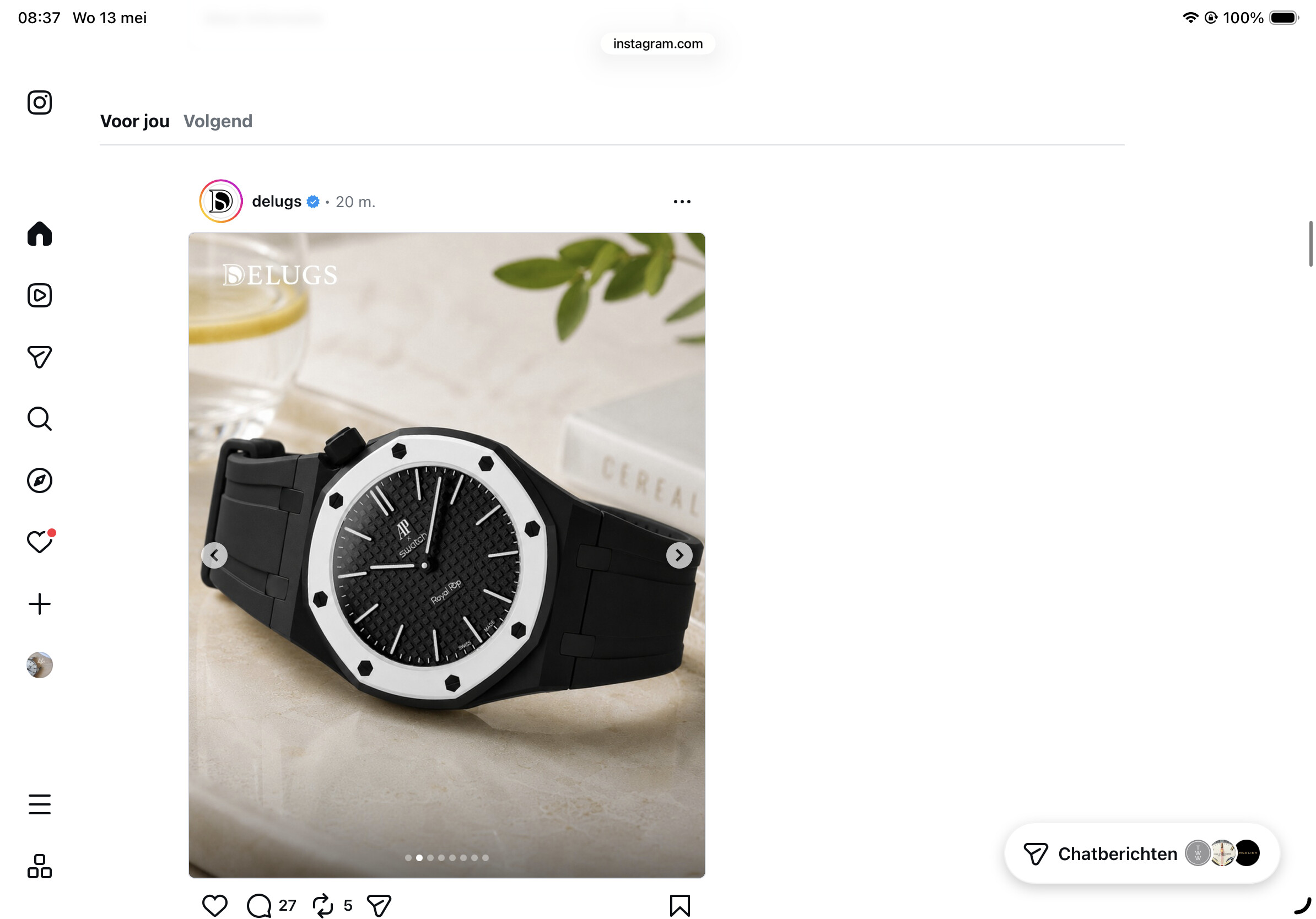Open the delugs story avatar
Image resolution: width=1316 pixels, height=919 pixels.
pos(221,202)
